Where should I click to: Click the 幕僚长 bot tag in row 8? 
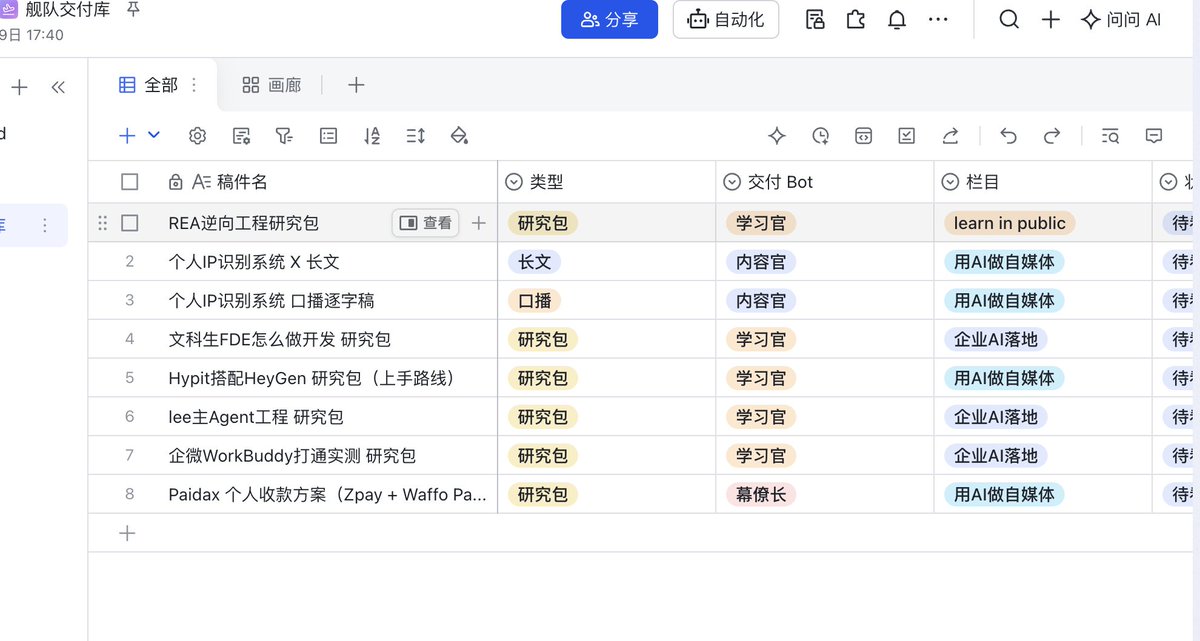761,494
